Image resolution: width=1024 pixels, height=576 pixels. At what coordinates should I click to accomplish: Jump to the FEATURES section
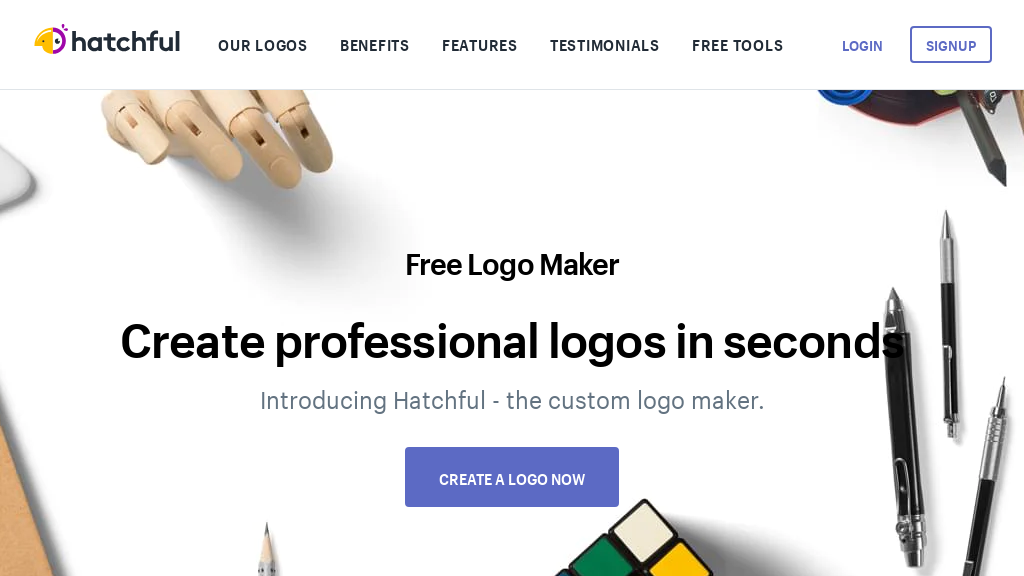(x=479, y=46)
